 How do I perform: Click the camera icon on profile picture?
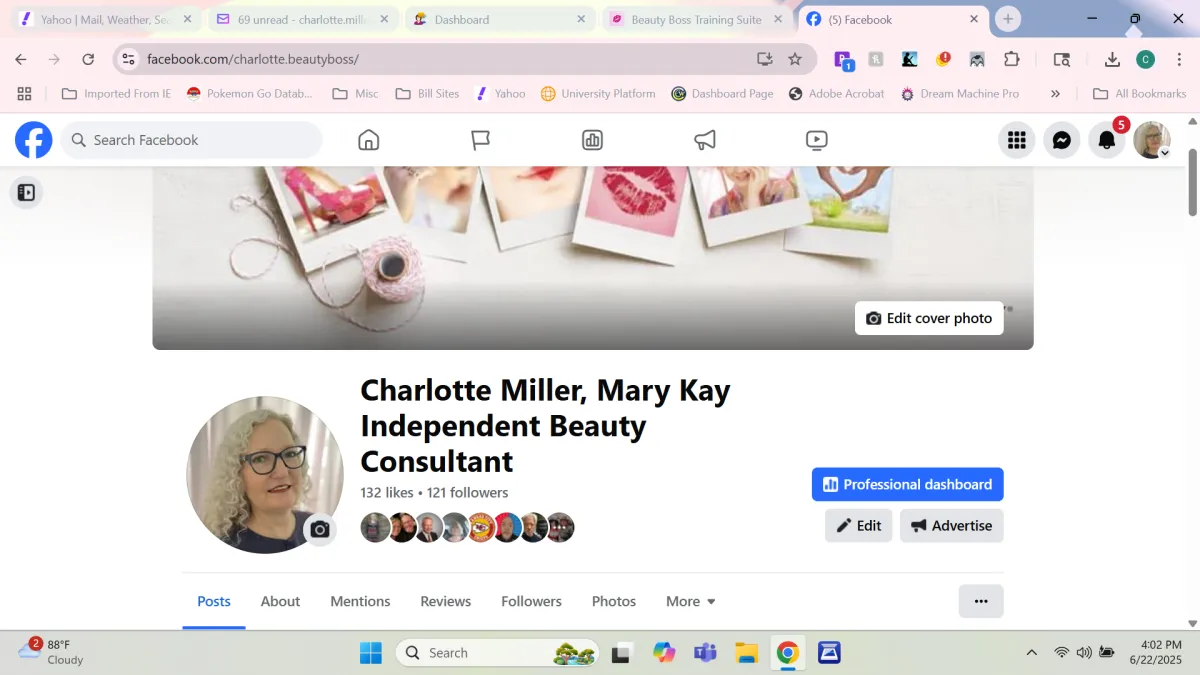pos(320,529)
